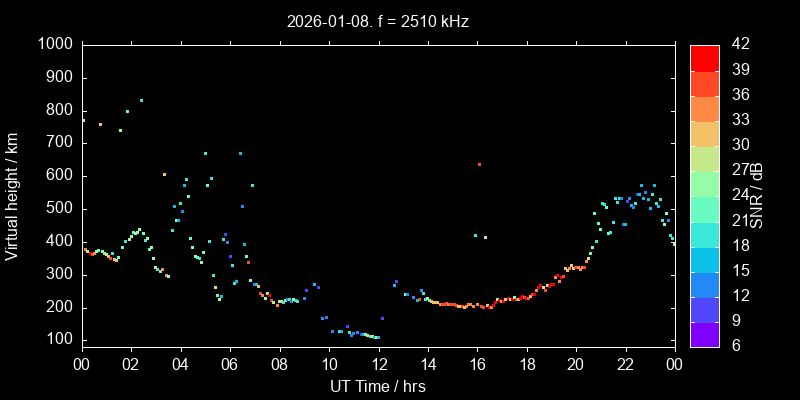Select the violet 6–9 dB colorbar segment
800x400 pixels.
[705, 333]
